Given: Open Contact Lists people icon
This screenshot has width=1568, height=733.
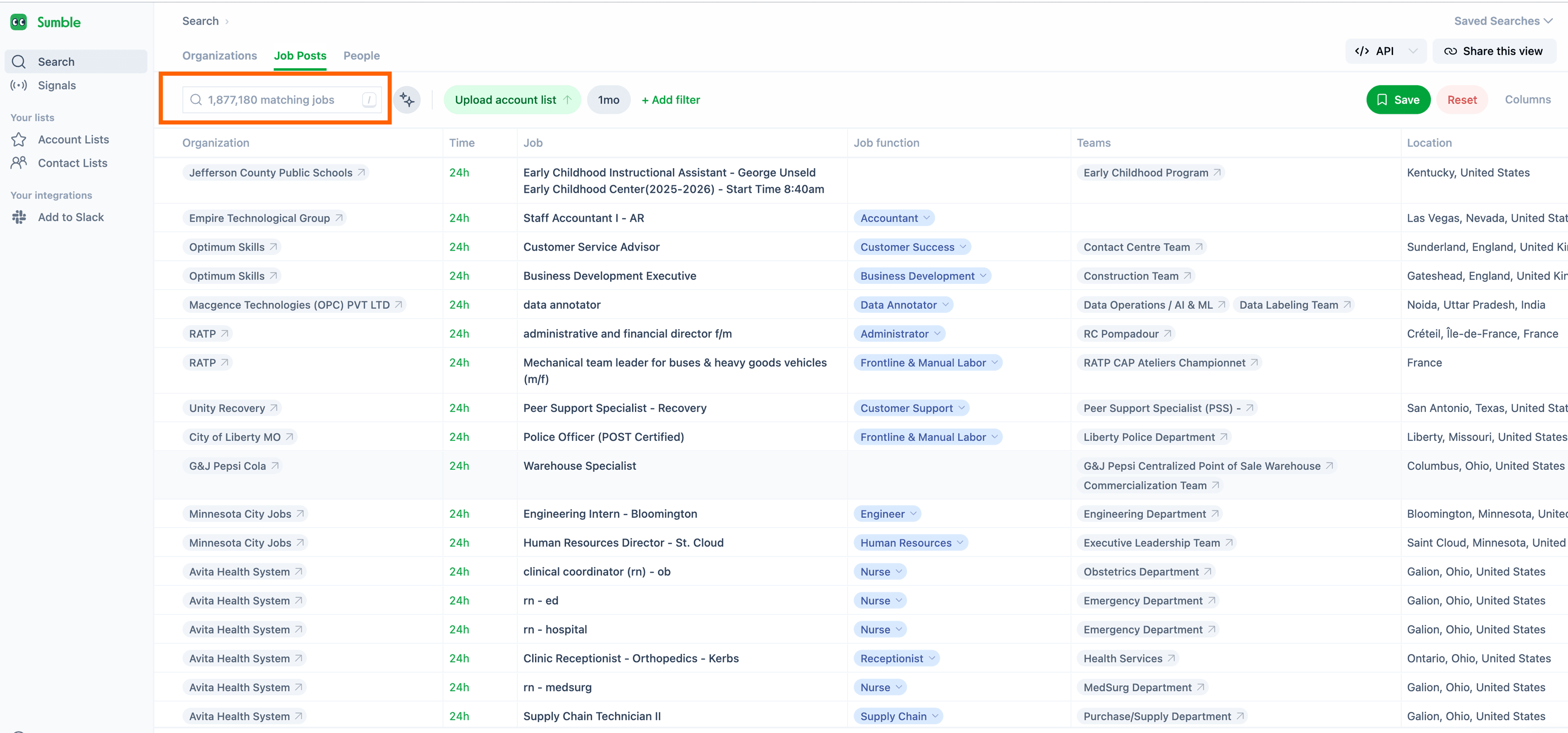Looking at the screenshot, I should 19,163.
